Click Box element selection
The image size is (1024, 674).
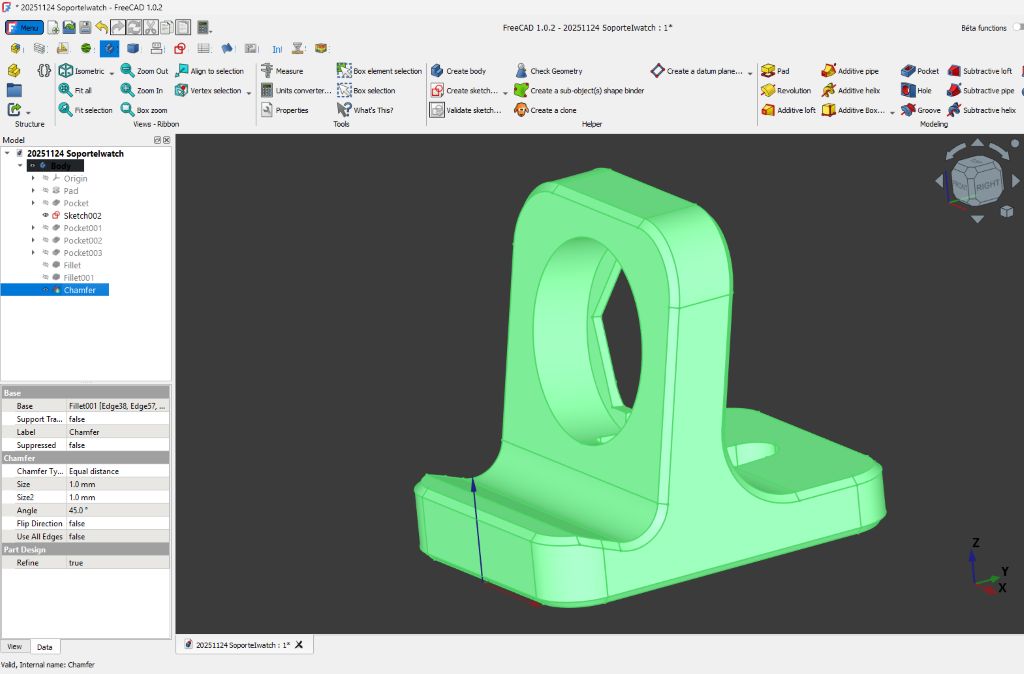coord(379,71)
